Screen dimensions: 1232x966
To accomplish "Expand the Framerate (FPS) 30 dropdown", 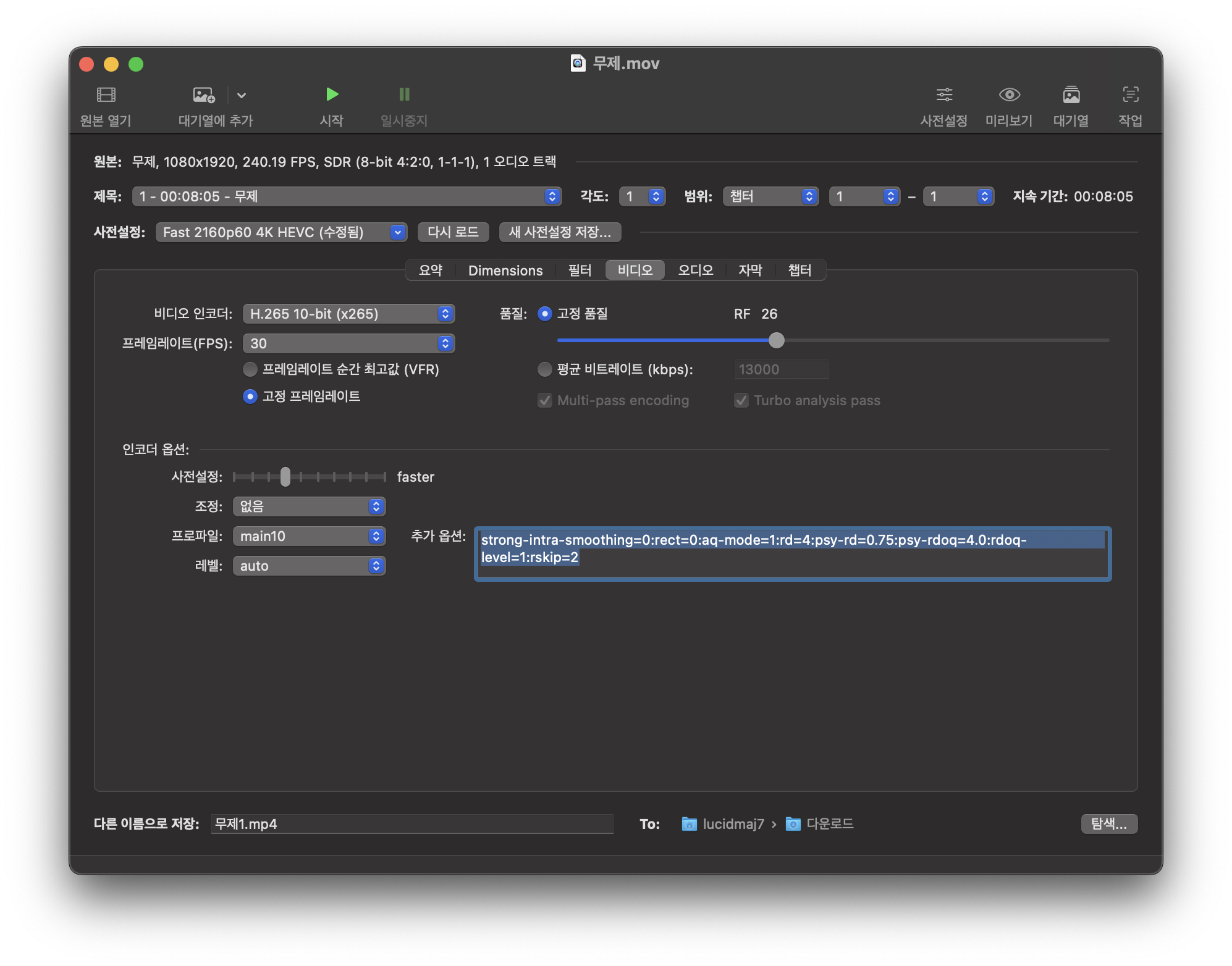I will pos(348,343).
